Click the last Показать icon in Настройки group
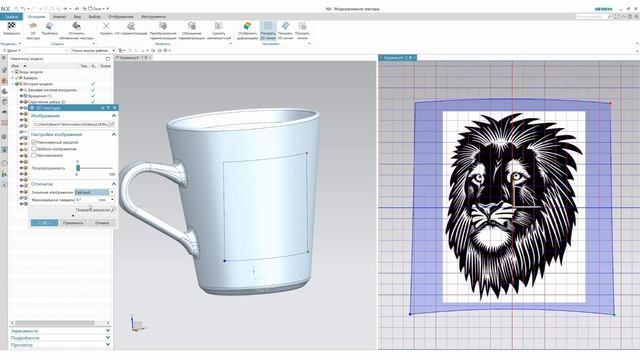 click(302, 26)
